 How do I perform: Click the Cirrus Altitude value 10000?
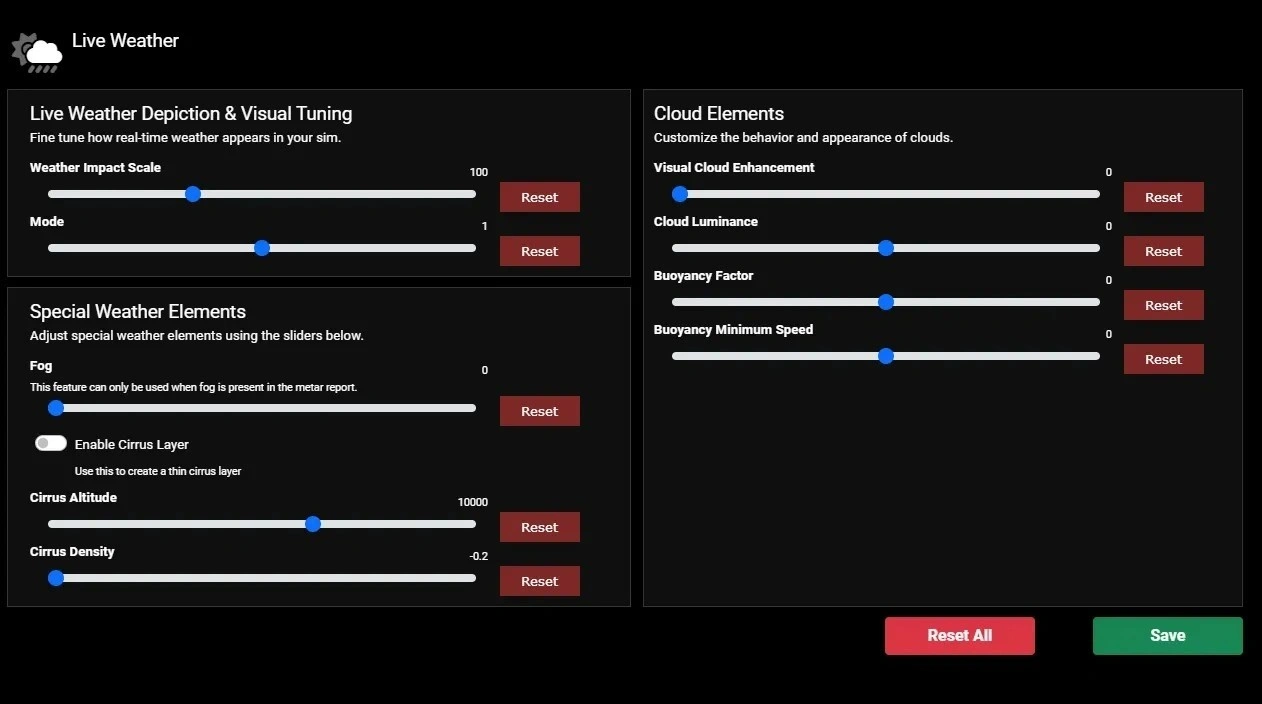473,502
